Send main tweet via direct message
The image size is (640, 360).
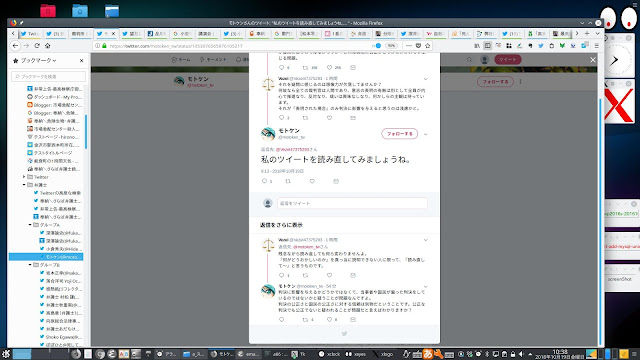click(x=336, y=181)
